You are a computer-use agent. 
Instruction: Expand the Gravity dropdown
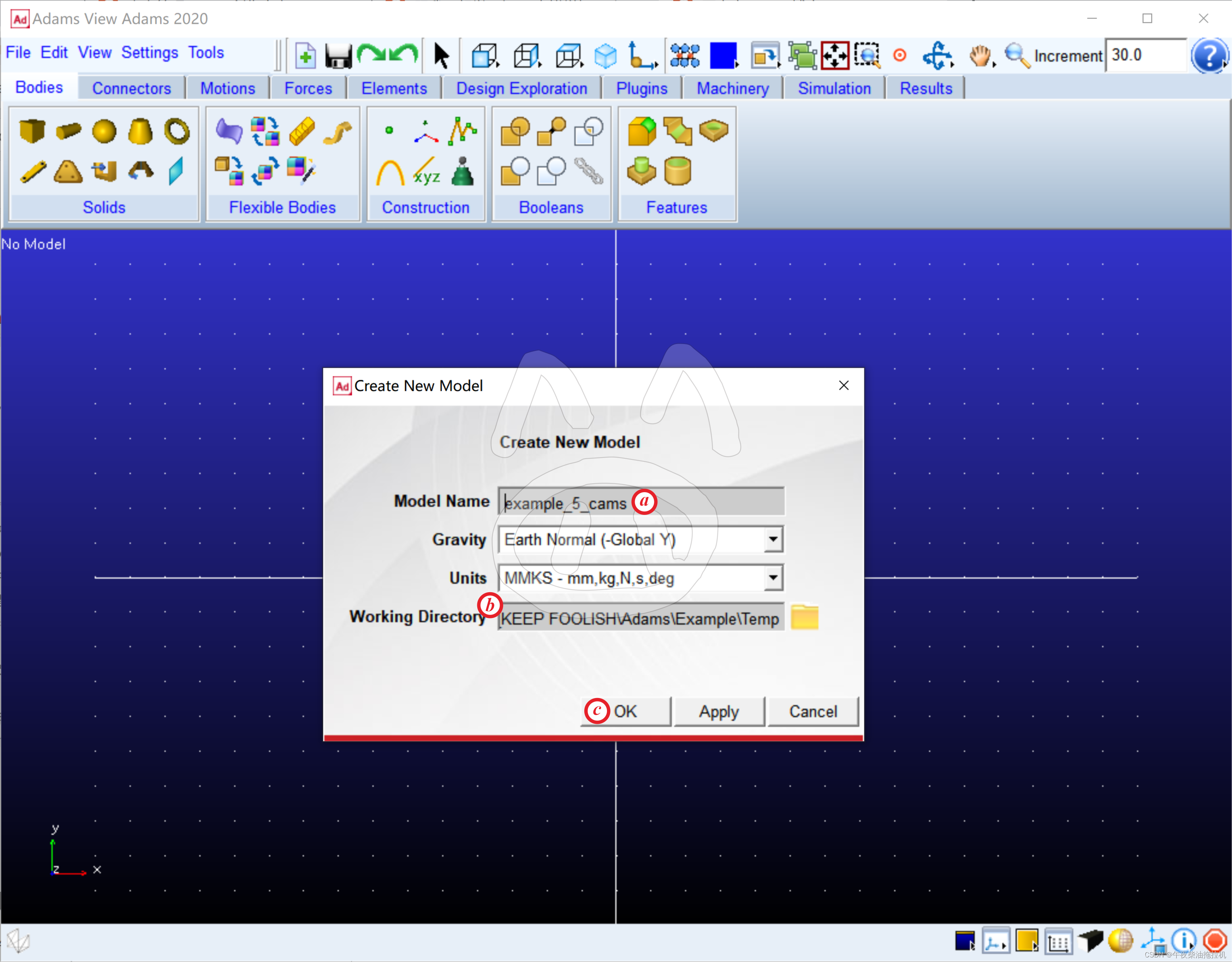pos(773,539)
